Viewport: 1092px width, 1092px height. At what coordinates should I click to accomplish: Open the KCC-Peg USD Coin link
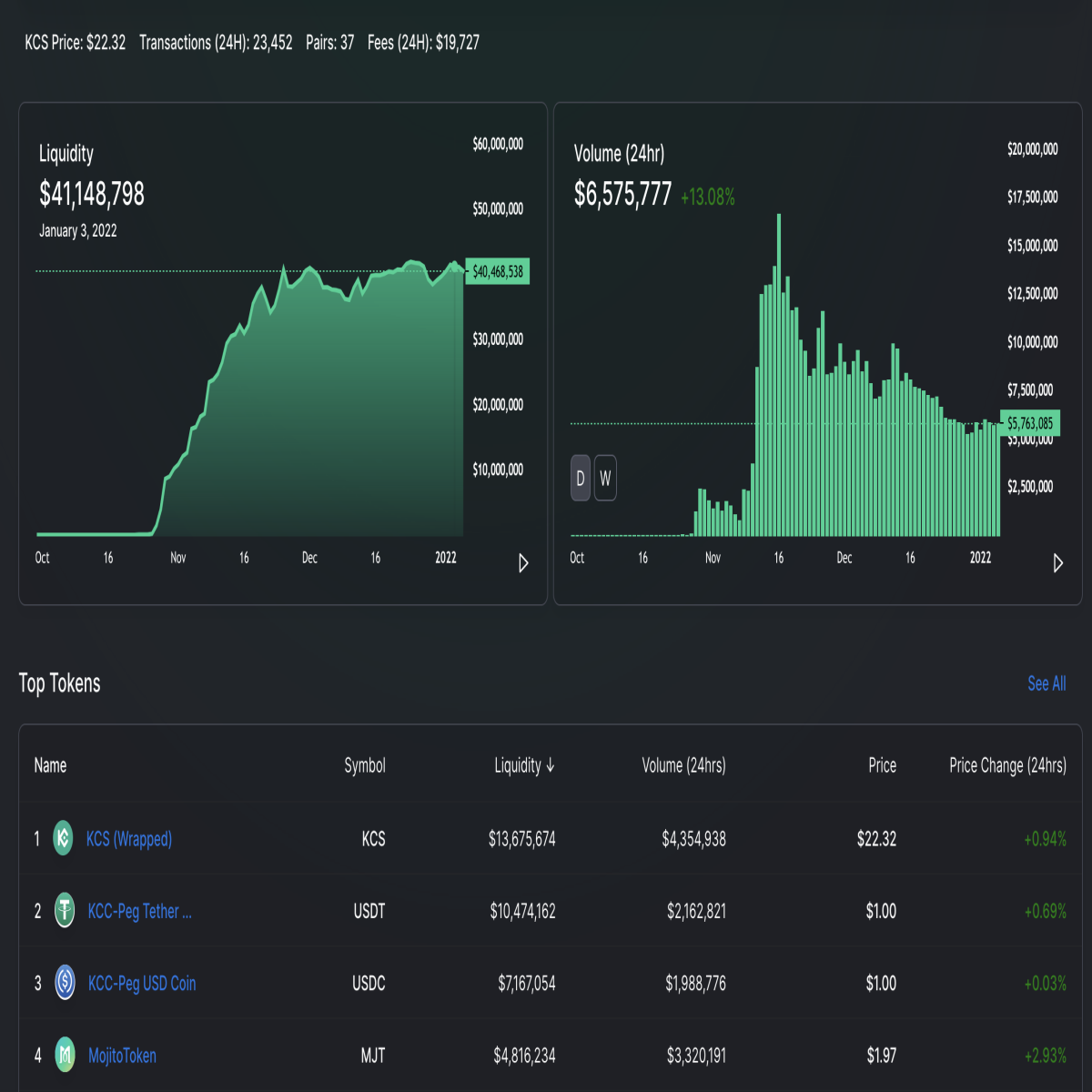point(142,983)
